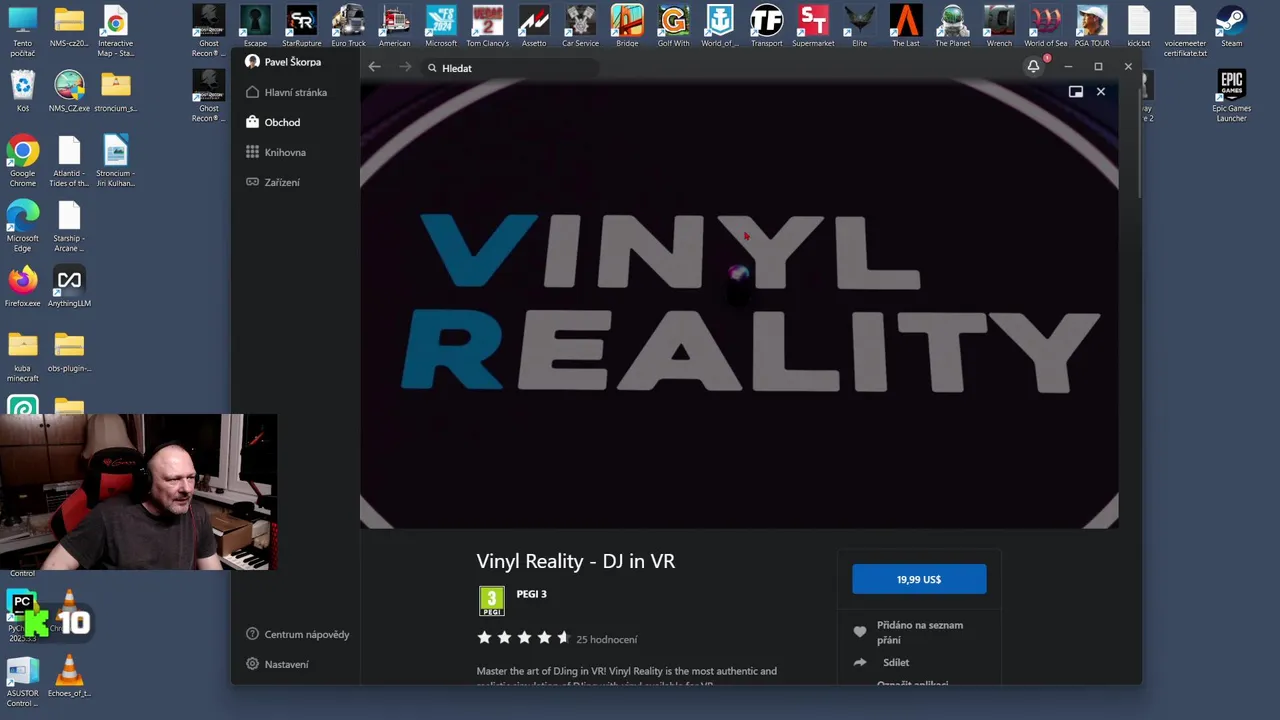
Task: Click Přidáno na seznam přání label
Action: [x=920, y=632]
